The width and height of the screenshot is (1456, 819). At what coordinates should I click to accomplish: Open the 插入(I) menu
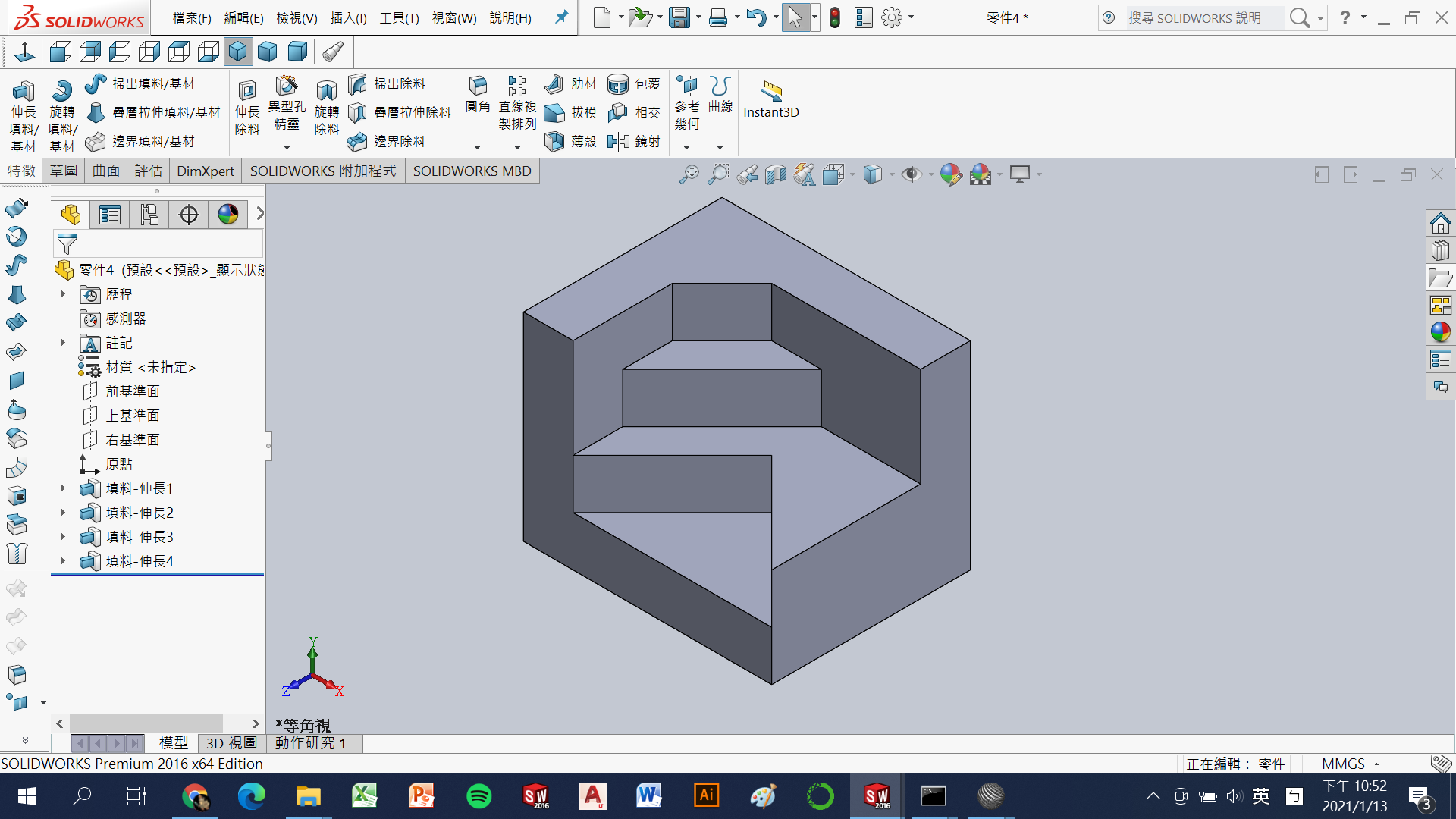pos(348,17)
